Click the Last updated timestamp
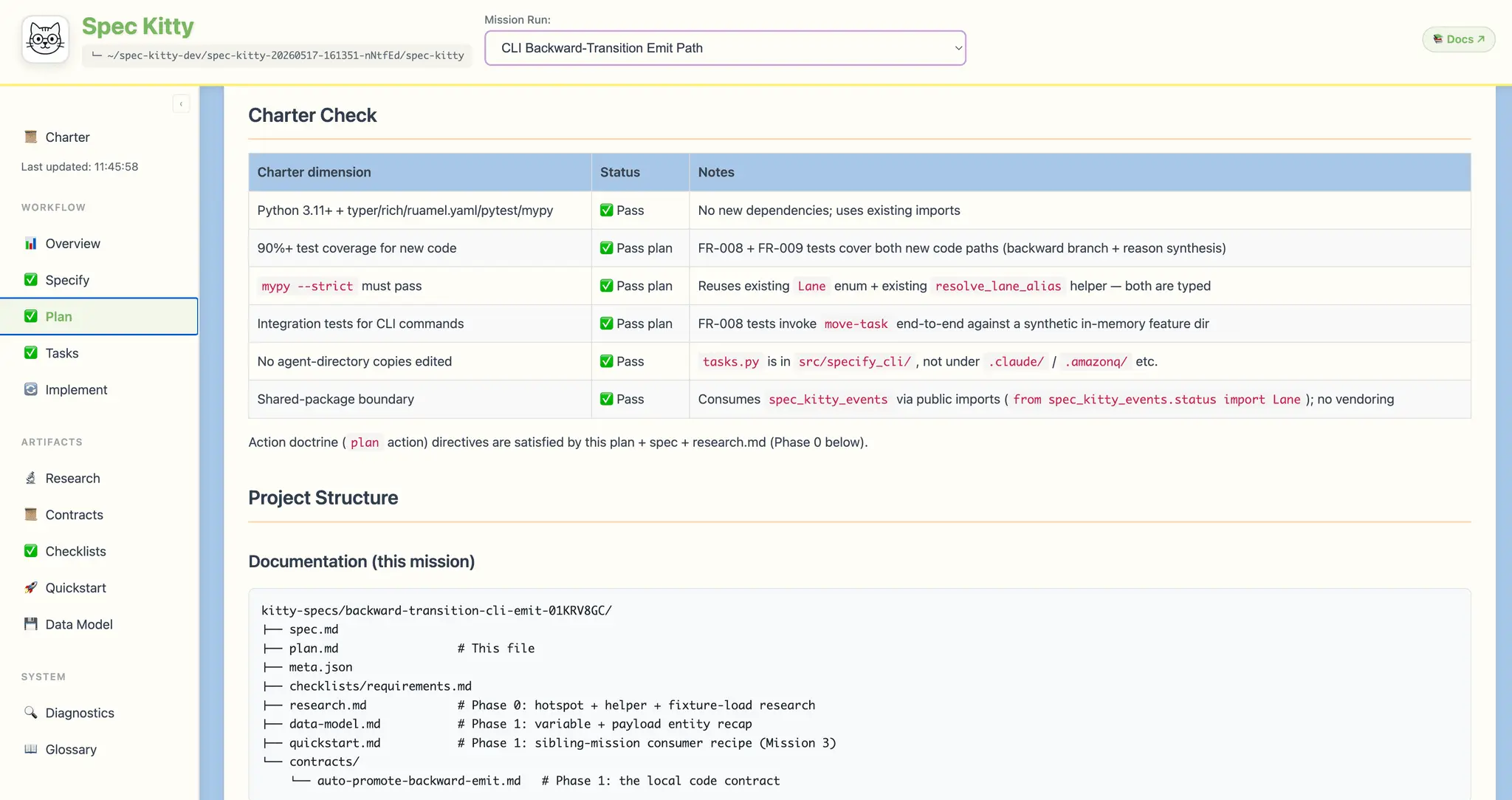 tap(80, 167)
